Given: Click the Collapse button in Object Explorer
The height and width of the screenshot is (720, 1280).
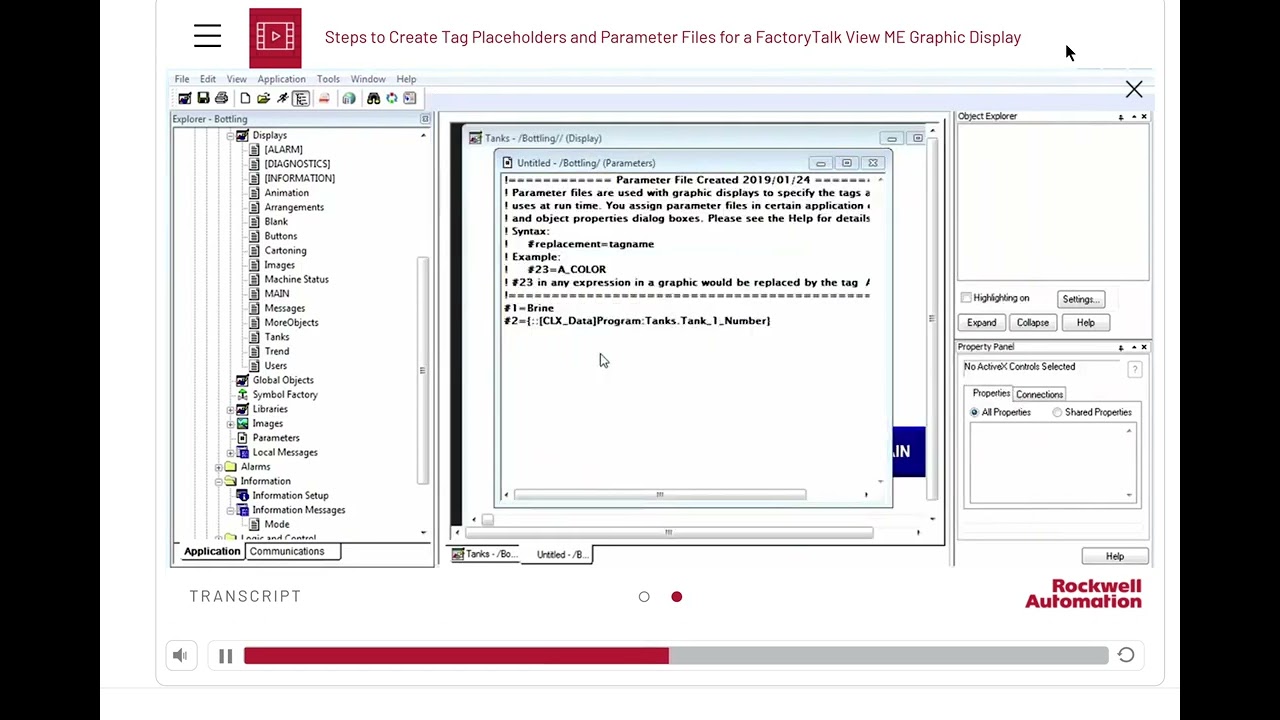Looking at the screenshot, I should pos(1033,323).
